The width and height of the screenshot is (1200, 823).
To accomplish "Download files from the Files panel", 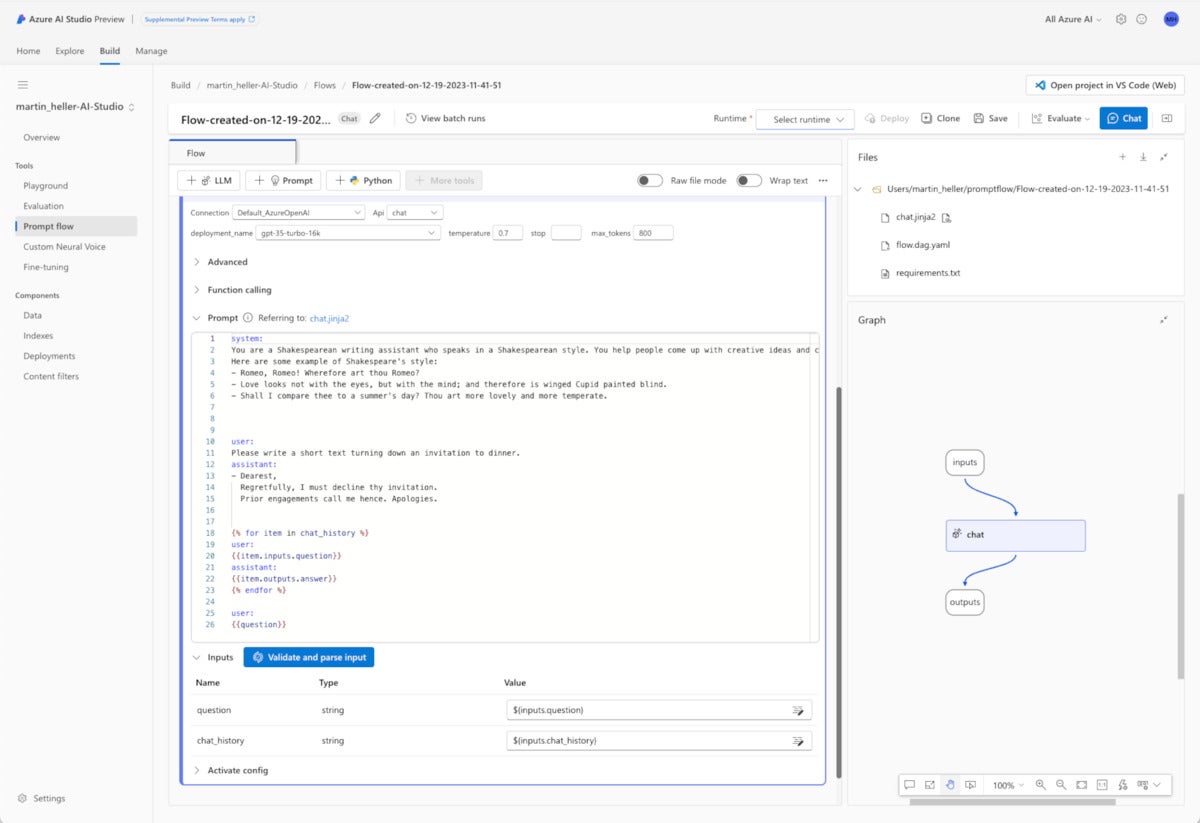I will pyautogui.click(x=1143, y=157).
